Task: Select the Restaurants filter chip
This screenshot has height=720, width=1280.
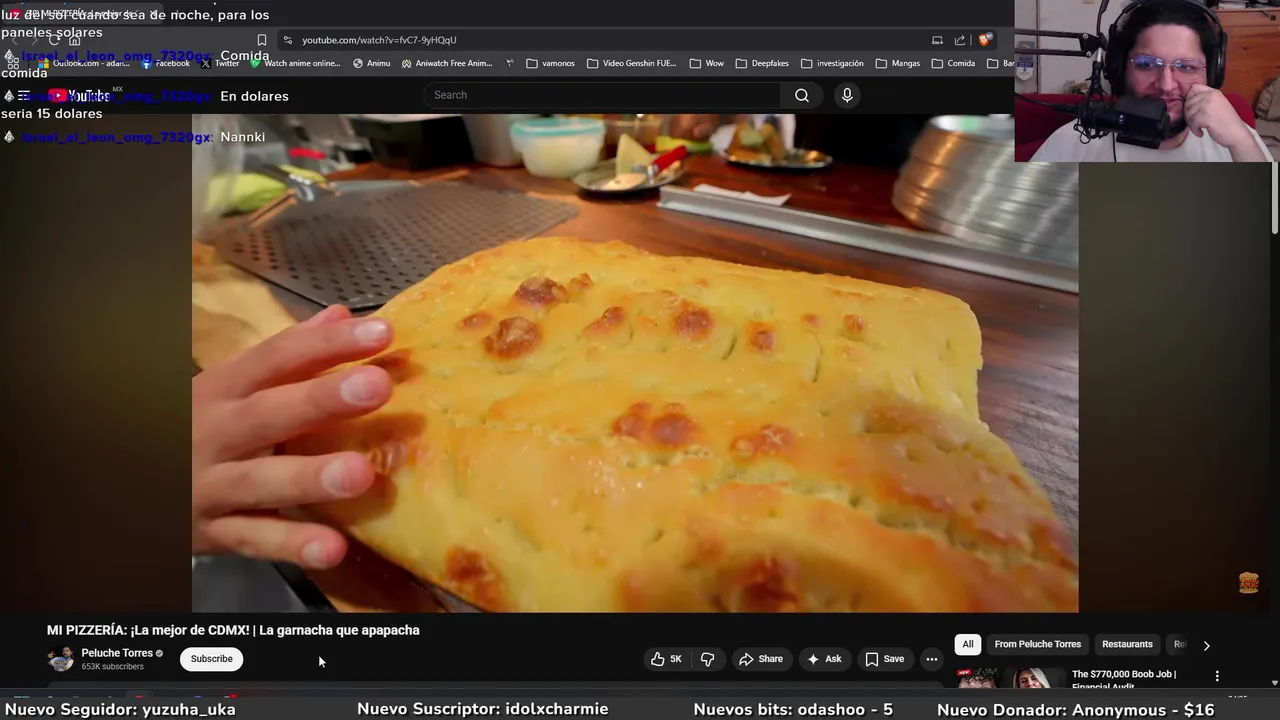Action: (x=1127, y=645)
